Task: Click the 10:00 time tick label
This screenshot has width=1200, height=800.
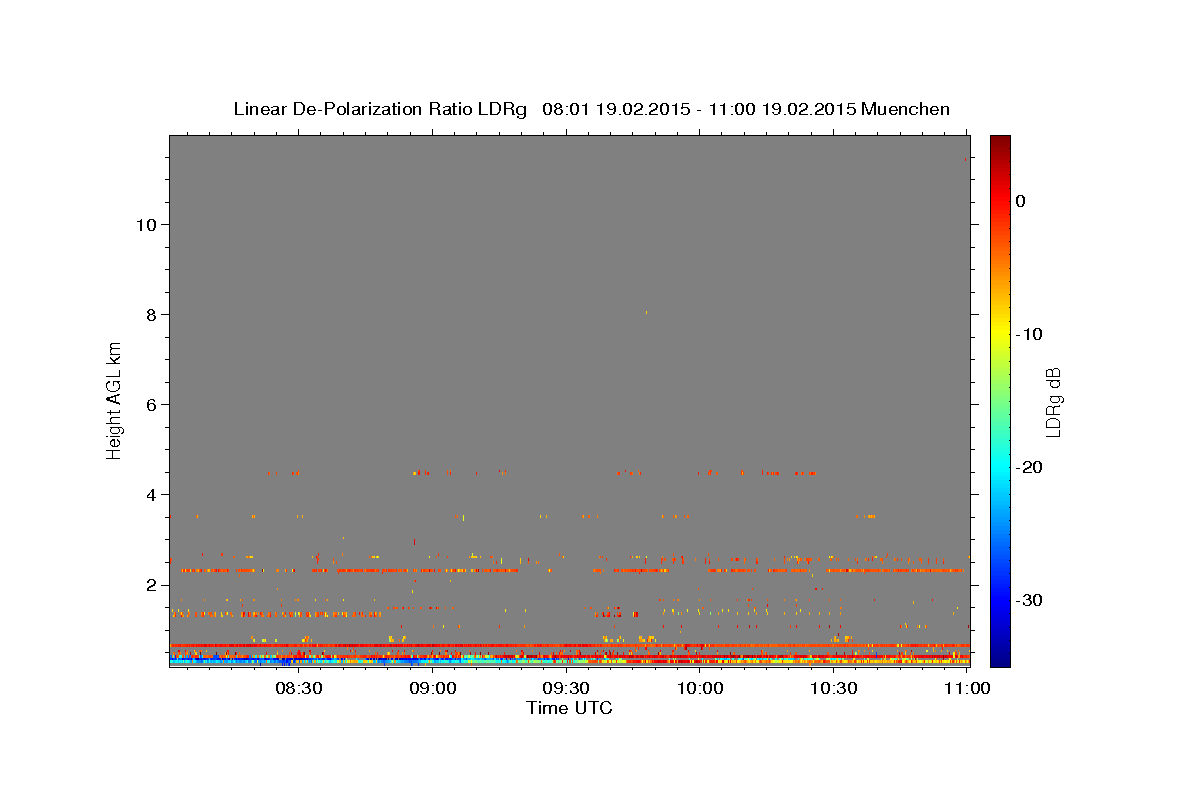Action: tap(700, 688)
